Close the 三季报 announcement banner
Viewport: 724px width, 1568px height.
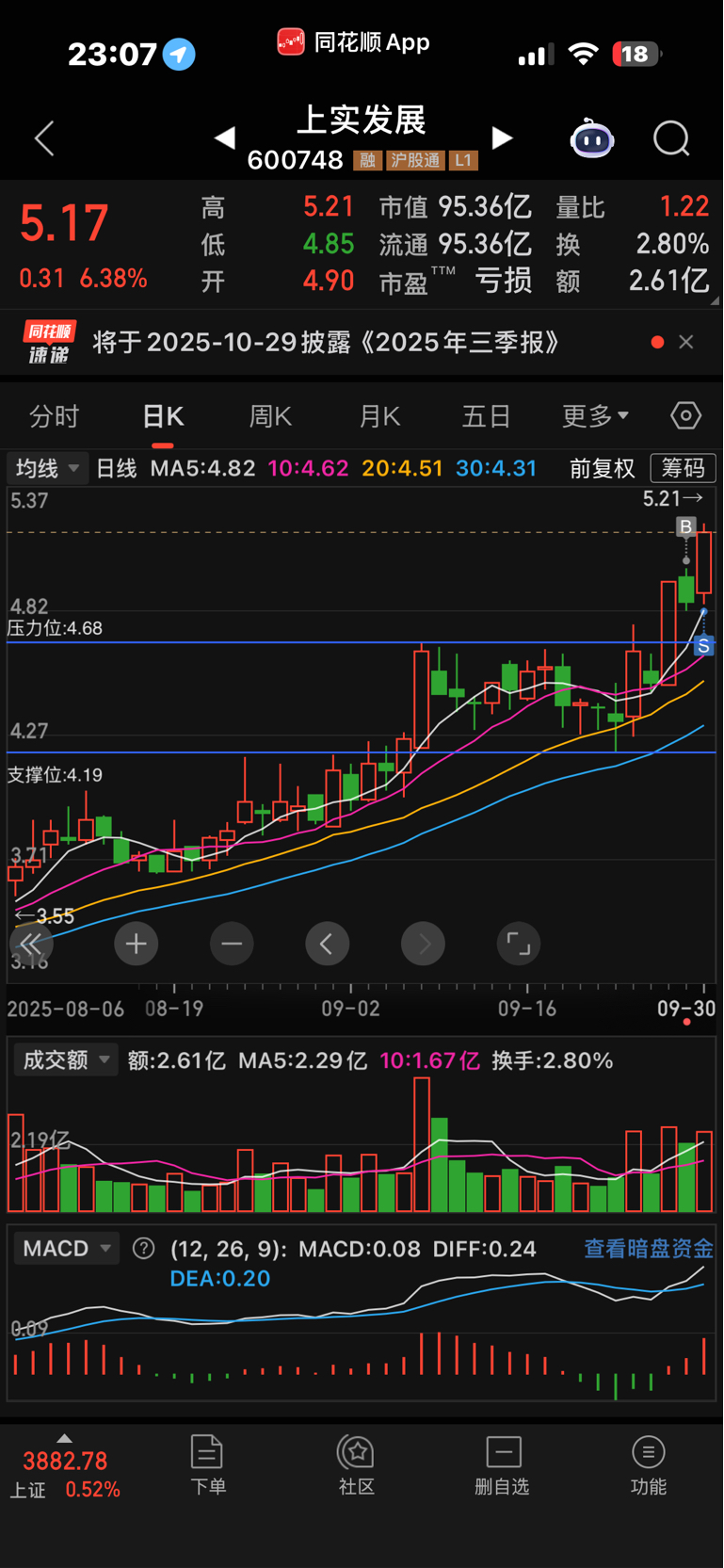pos(686,342)
